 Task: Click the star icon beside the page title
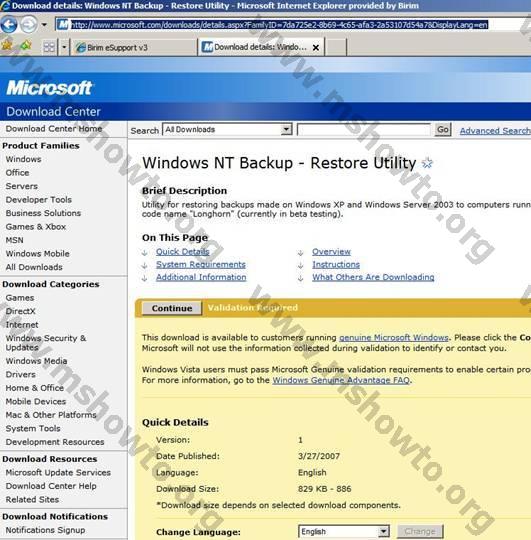click(x=427, y=163)
